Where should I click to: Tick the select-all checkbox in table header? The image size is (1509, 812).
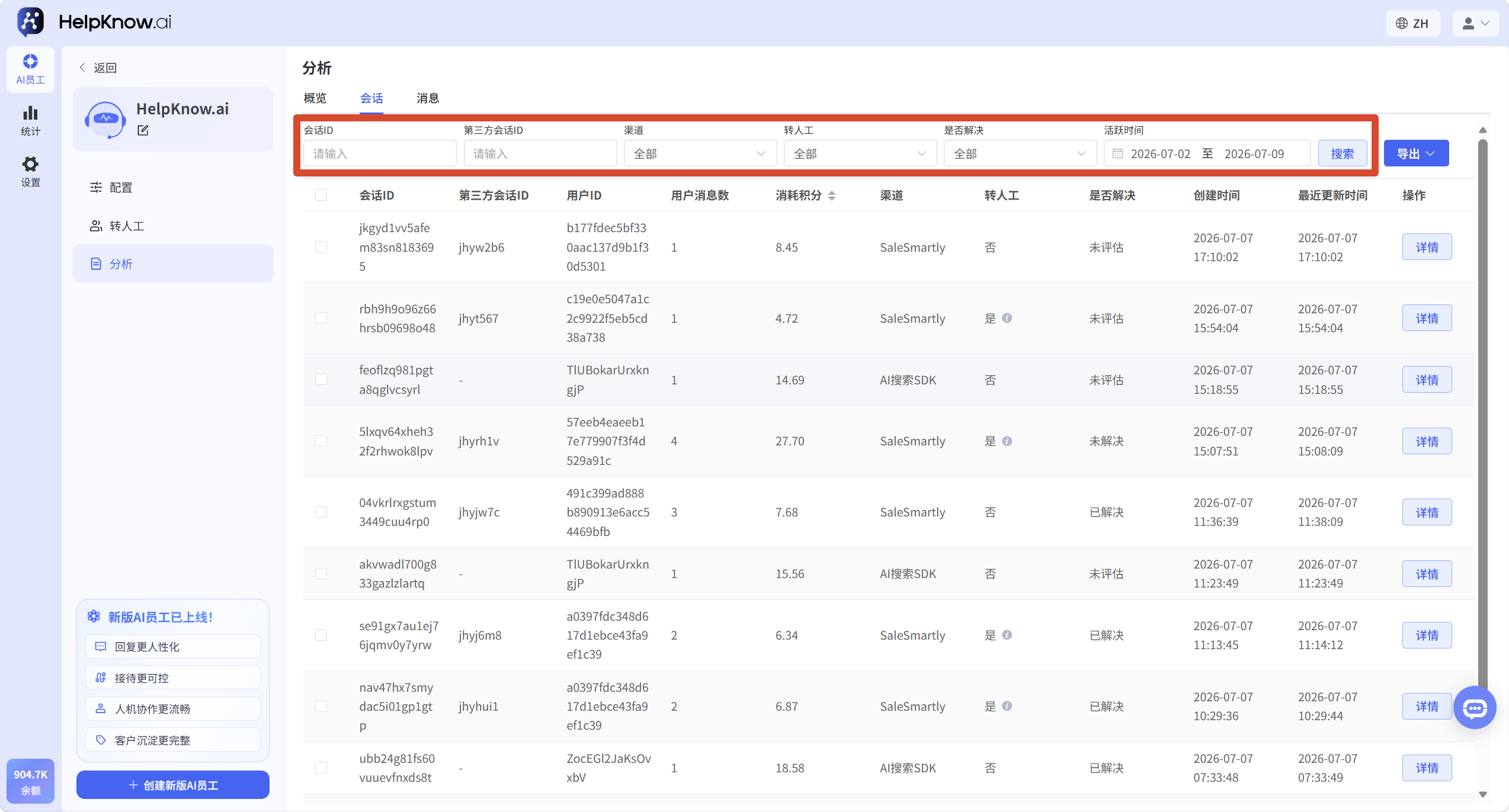[321, 195]
